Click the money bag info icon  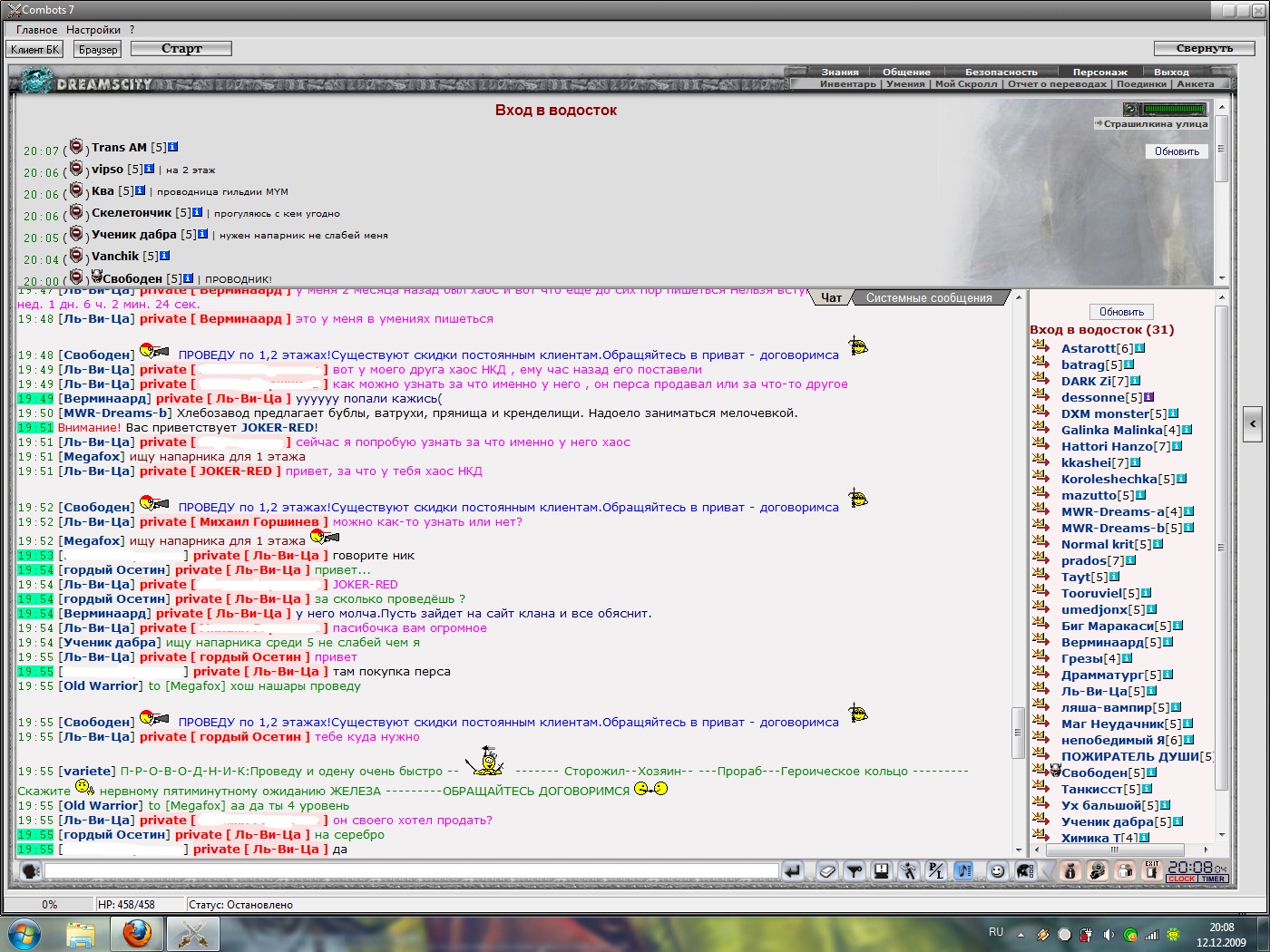(x=1070, y=871)
